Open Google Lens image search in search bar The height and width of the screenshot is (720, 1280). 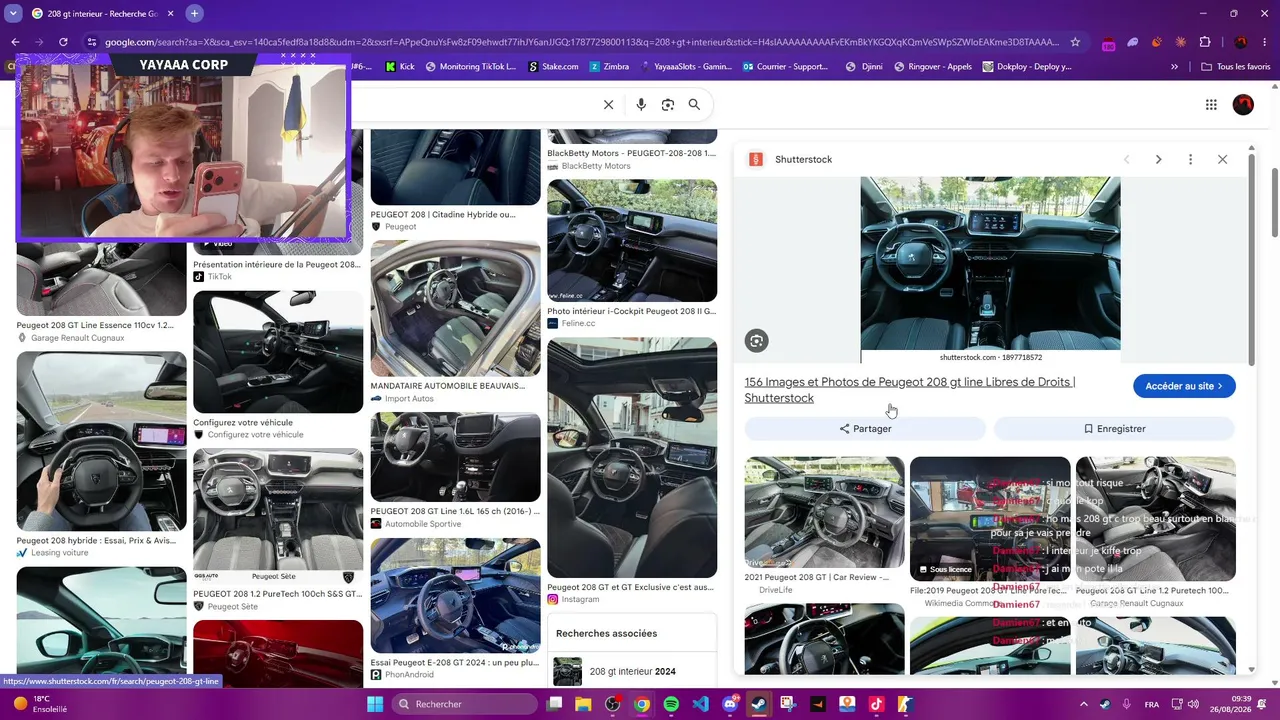pyautogui.click(x=668, y=105)
